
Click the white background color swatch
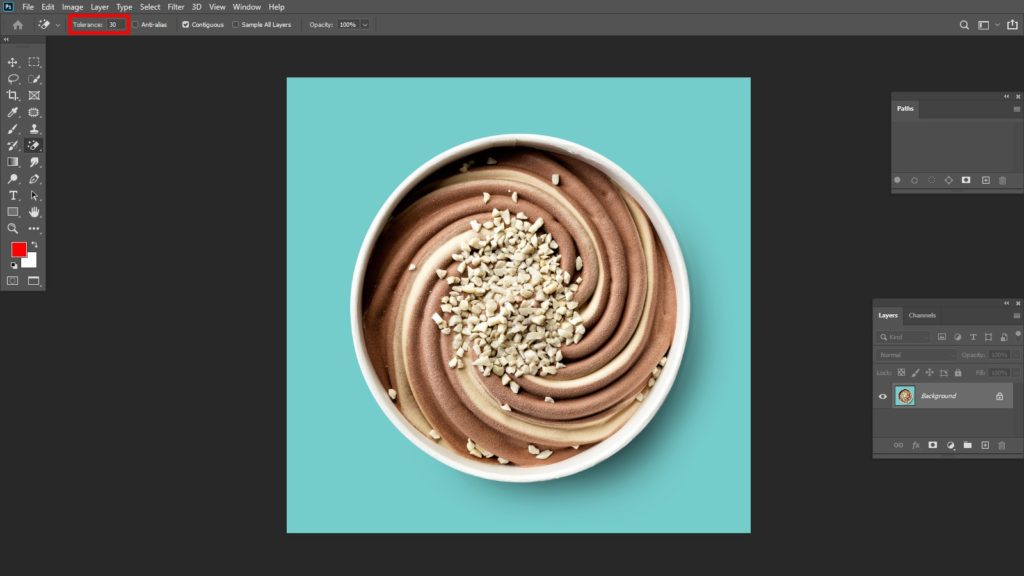click(x=31, y=262)
